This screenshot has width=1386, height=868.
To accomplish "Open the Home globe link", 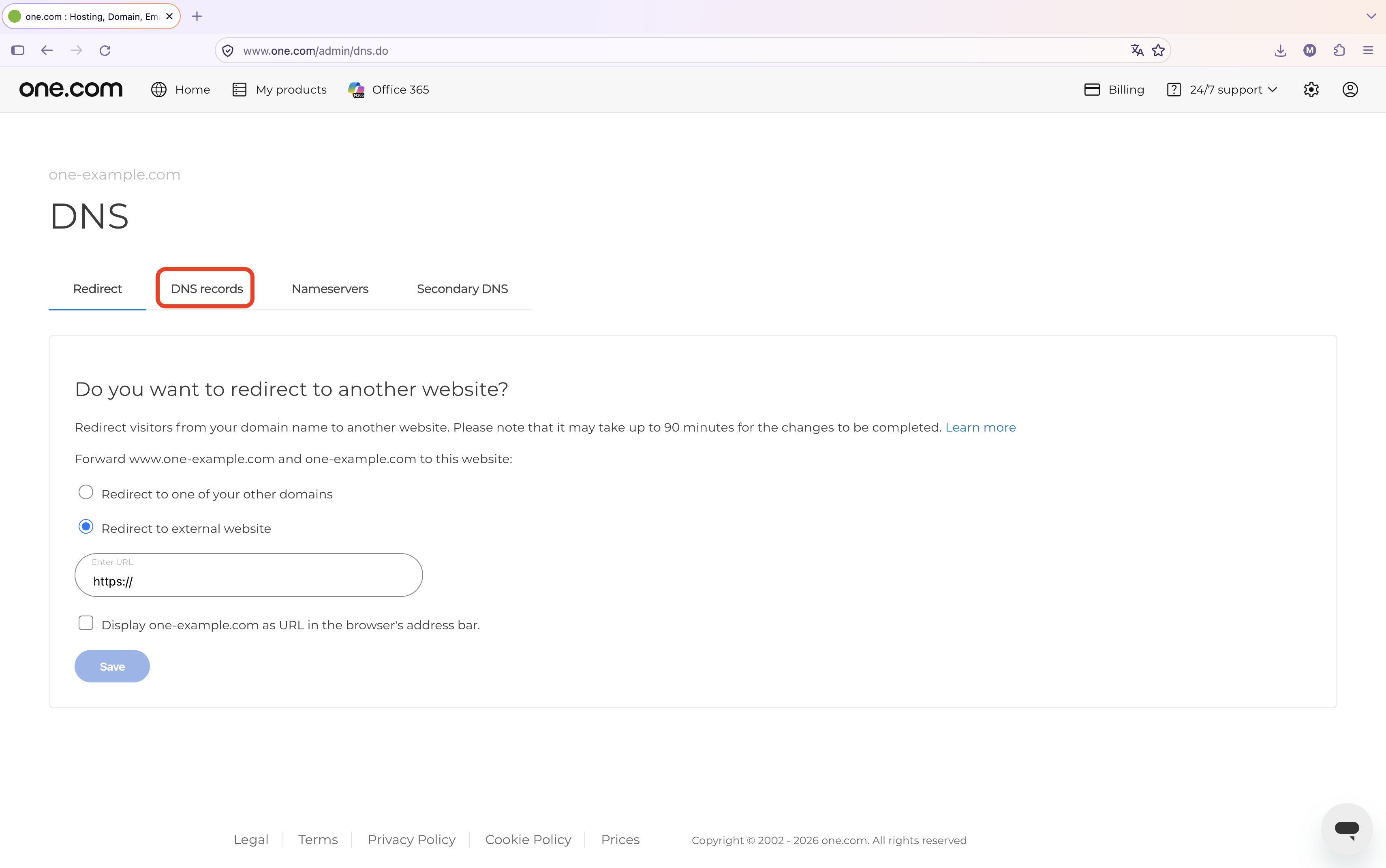I will click(x=180, y=90).
